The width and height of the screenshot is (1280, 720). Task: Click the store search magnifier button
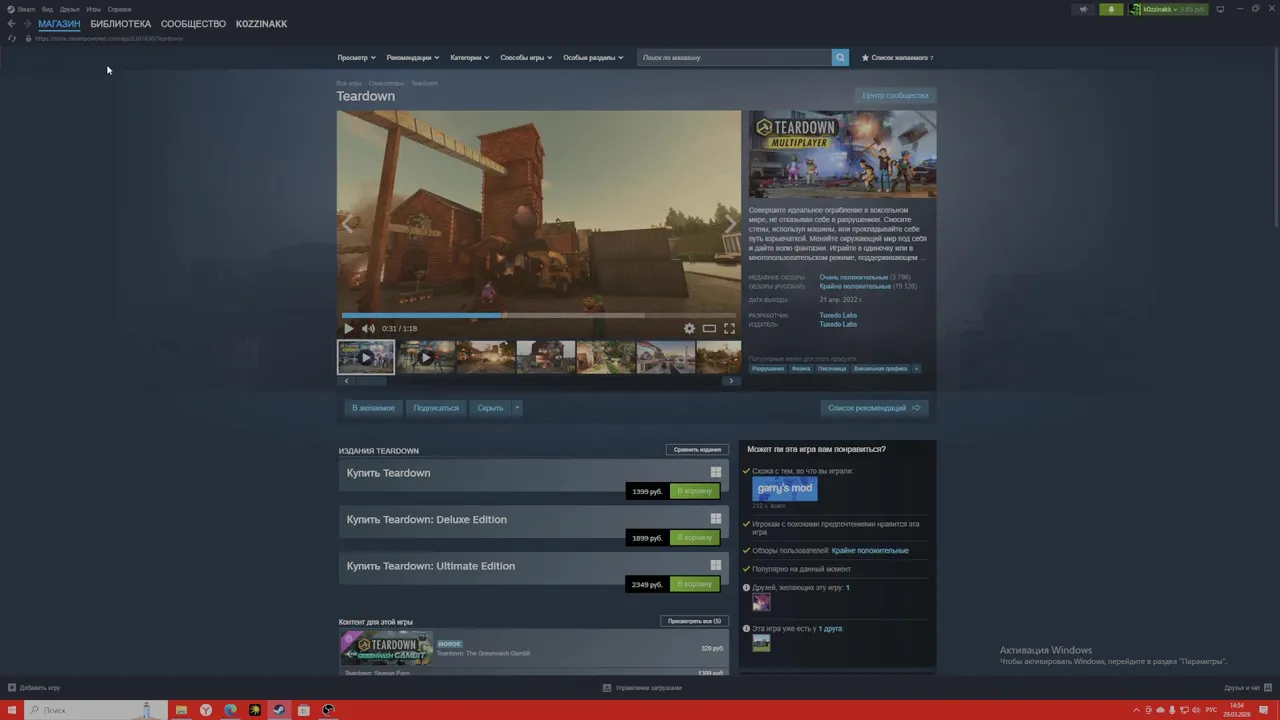(x=840, y=57)
